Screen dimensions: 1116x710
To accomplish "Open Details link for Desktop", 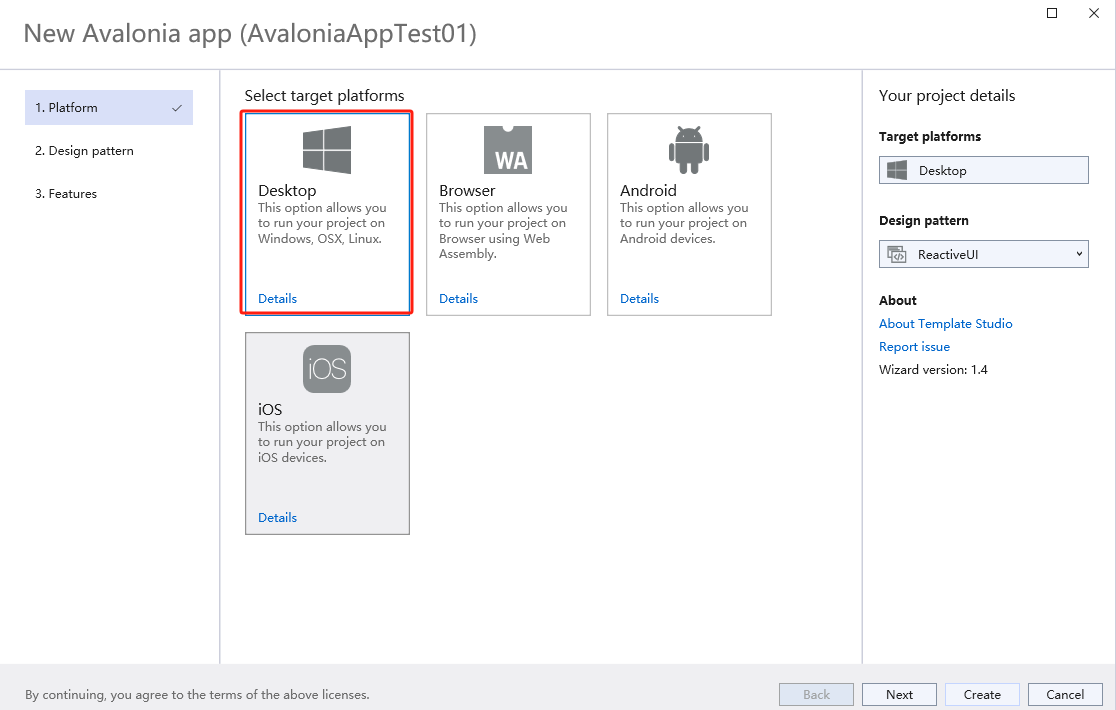I will [x=278, y=299].
